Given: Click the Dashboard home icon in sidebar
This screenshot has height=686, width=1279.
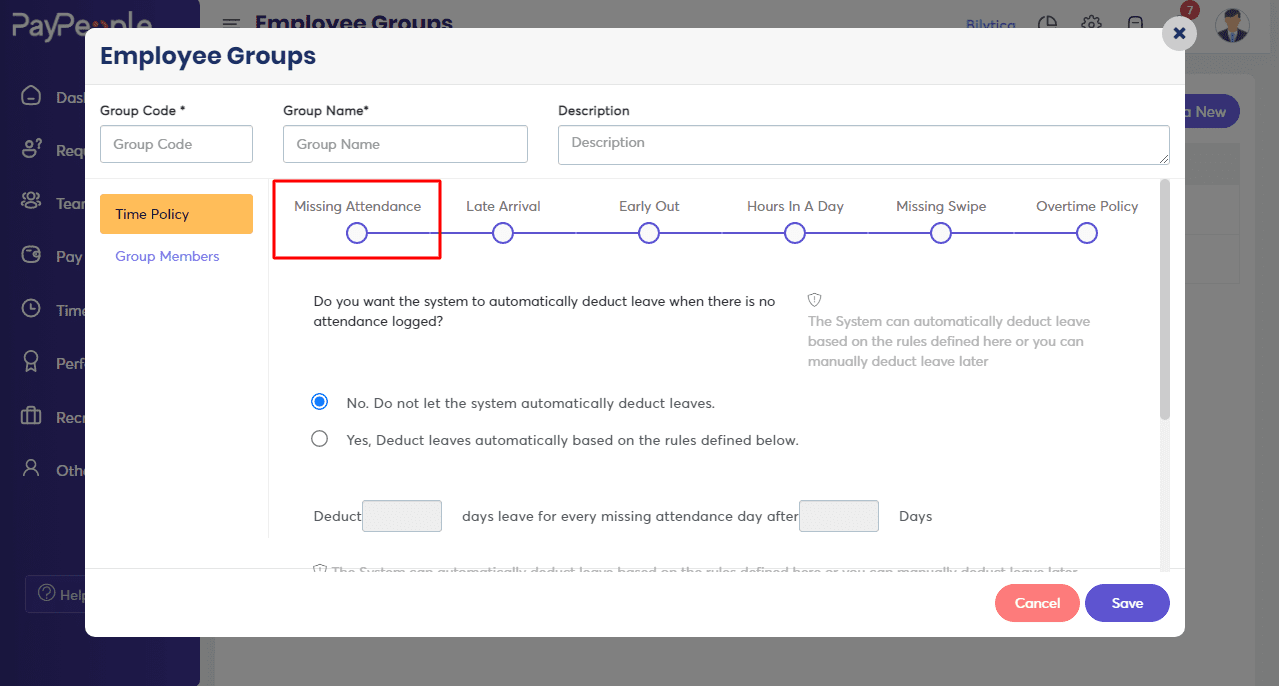Looking at the screenshot, I should click(32, 97).
